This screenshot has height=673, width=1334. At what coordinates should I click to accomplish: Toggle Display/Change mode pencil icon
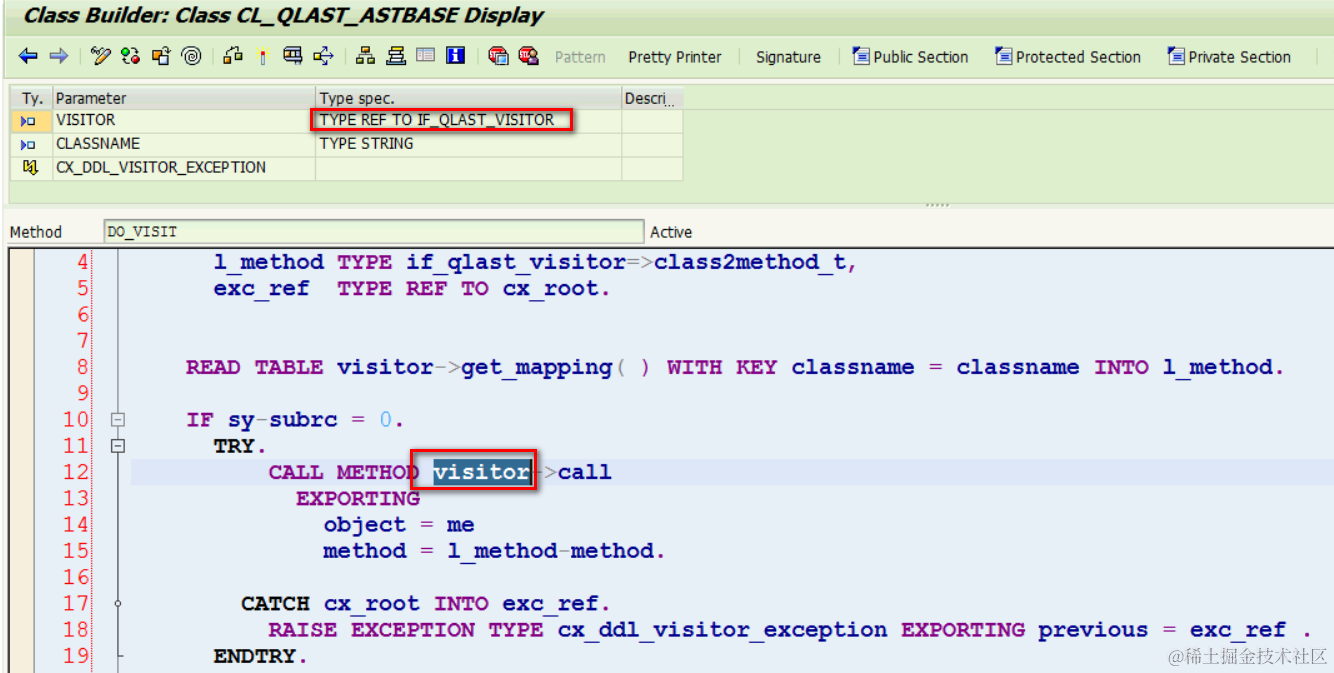[100, 56]
